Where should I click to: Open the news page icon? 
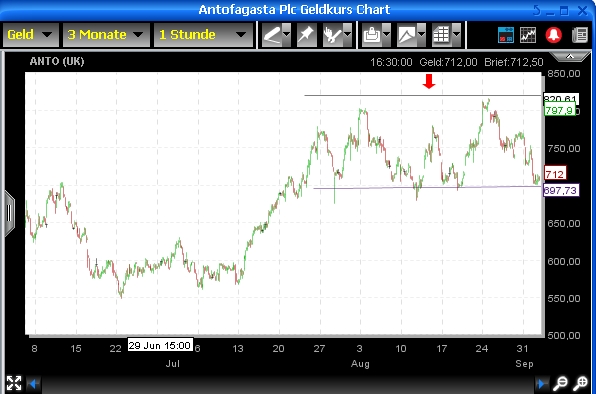[580, 35]
